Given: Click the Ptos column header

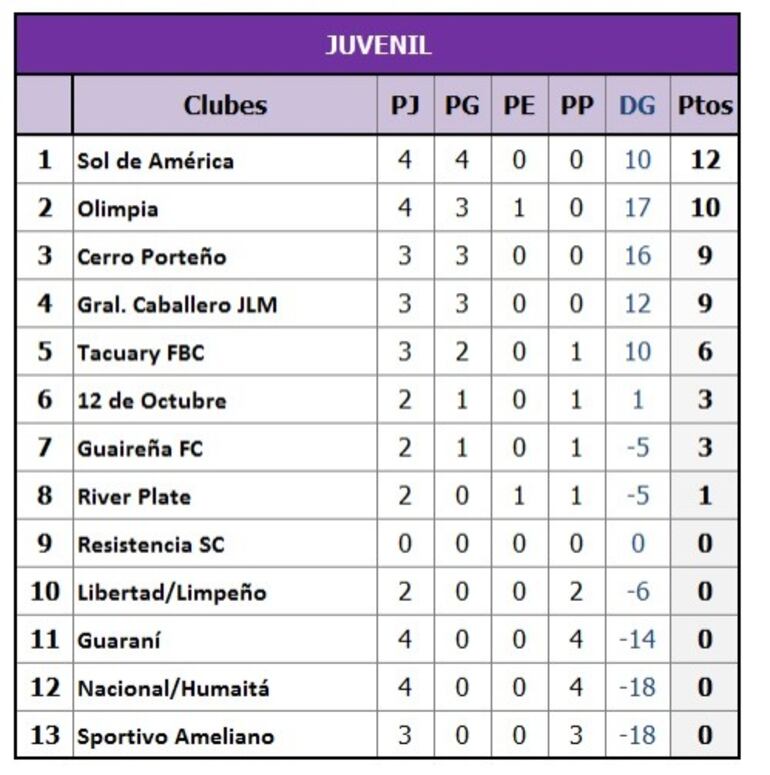Looking at the screenshot, I should click(705, 105).
